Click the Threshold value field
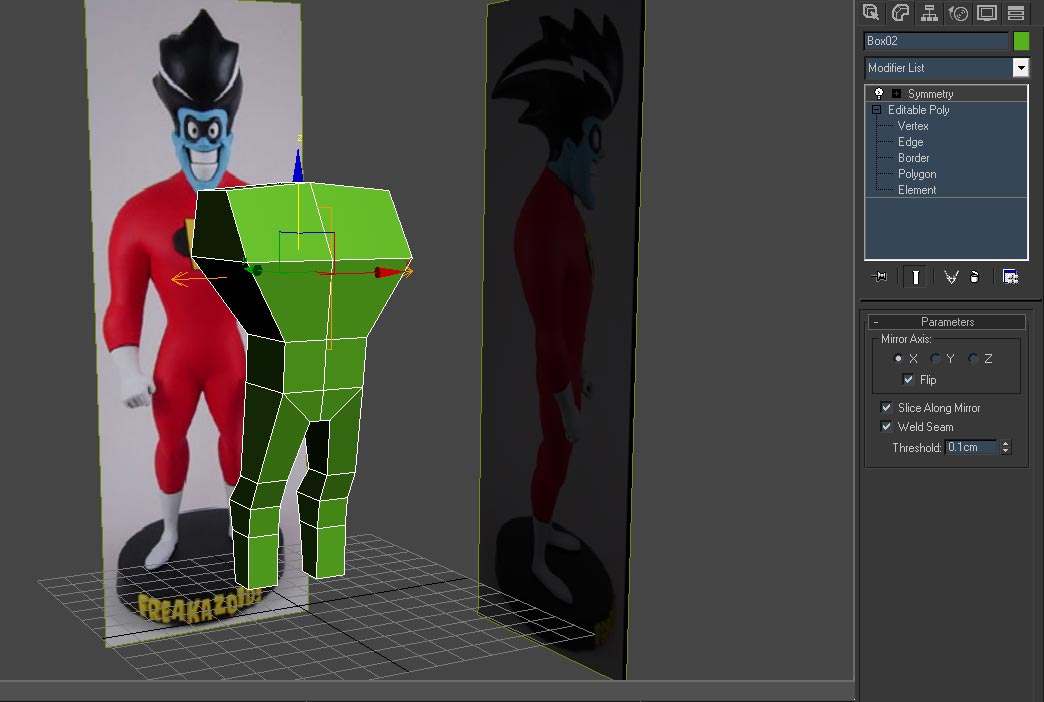Screen dimensions: 1044x702 point(971,447)
